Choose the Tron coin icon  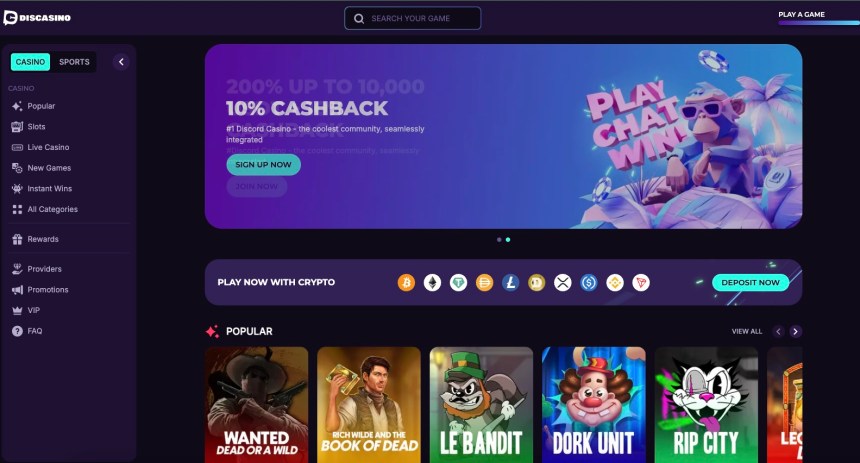coord(641,283)
